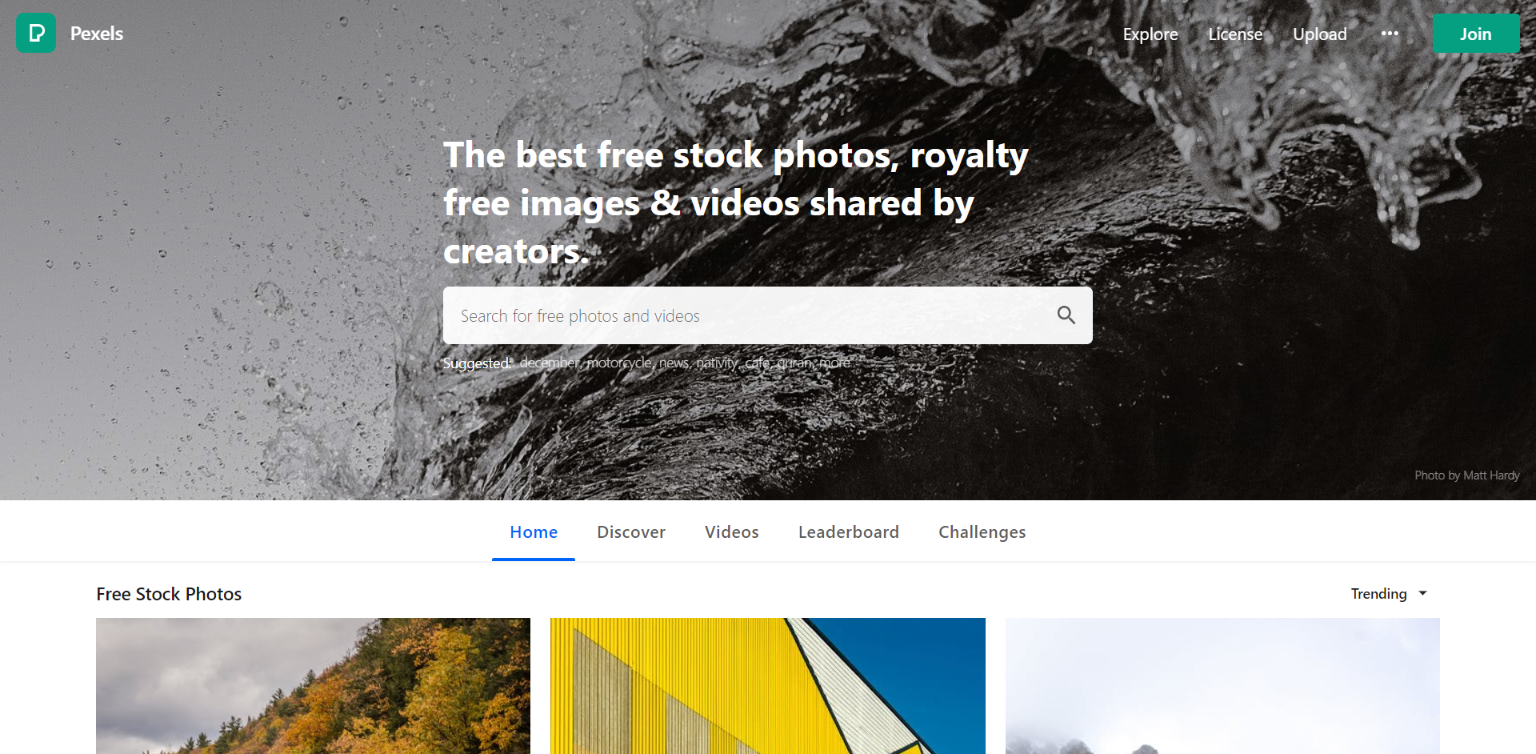Click the magnifying glass search icon
The width and height of the screenshot is (1536, 754).
click(1066, 316)
